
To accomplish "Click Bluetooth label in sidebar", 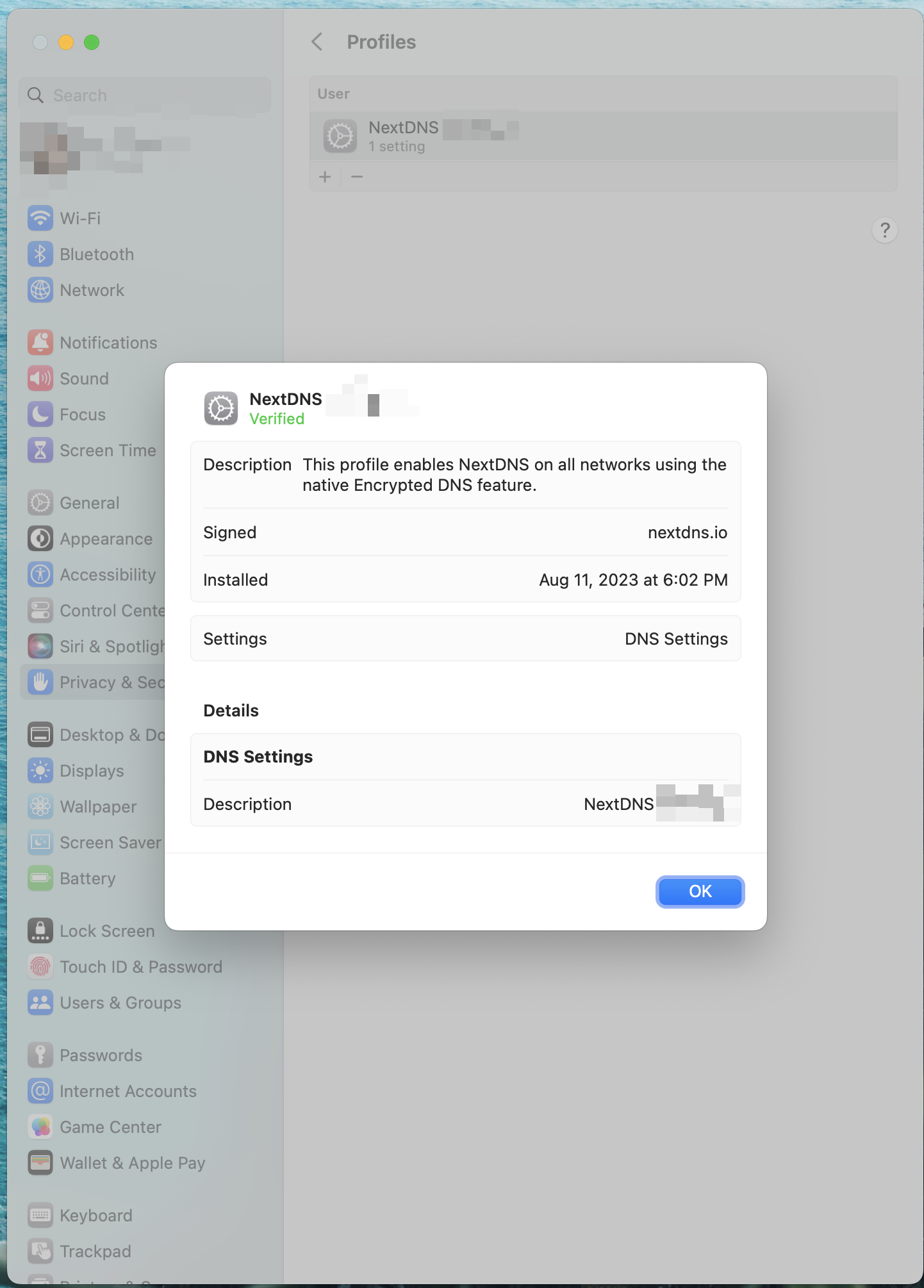I will pos(97,254).
